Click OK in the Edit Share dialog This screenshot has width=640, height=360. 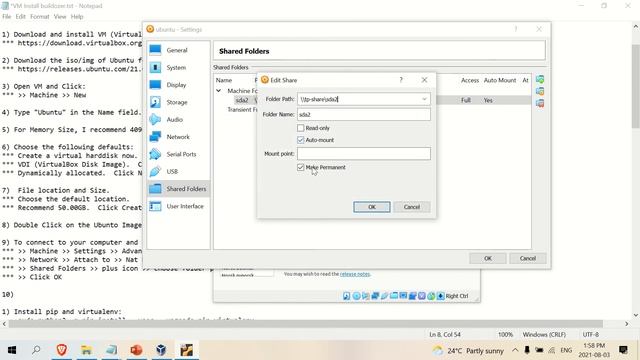click(372, 207)
